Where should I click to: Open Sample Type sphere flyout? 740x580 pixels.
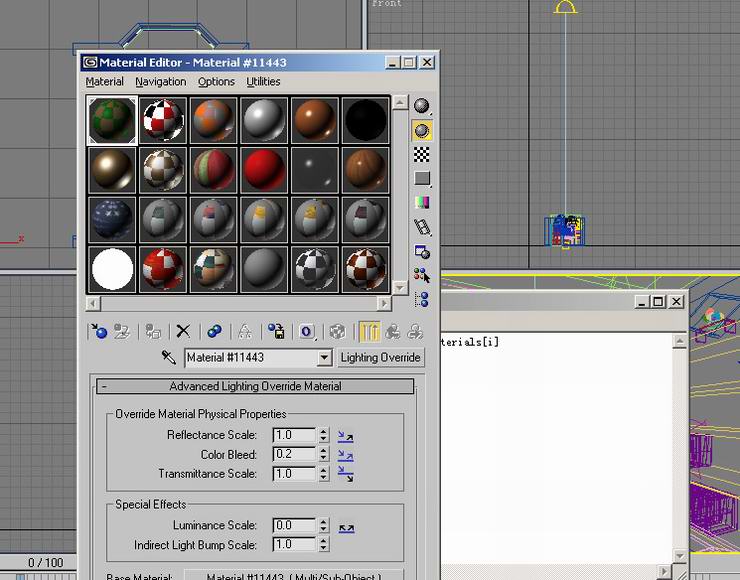coord(422,106)
